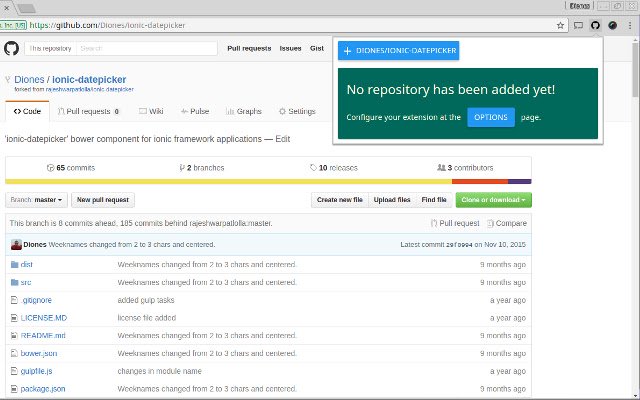The height and width of the screenshot is (400, 640).
Task: Click the GitHub octocat logo
Action: click(11, 49)
